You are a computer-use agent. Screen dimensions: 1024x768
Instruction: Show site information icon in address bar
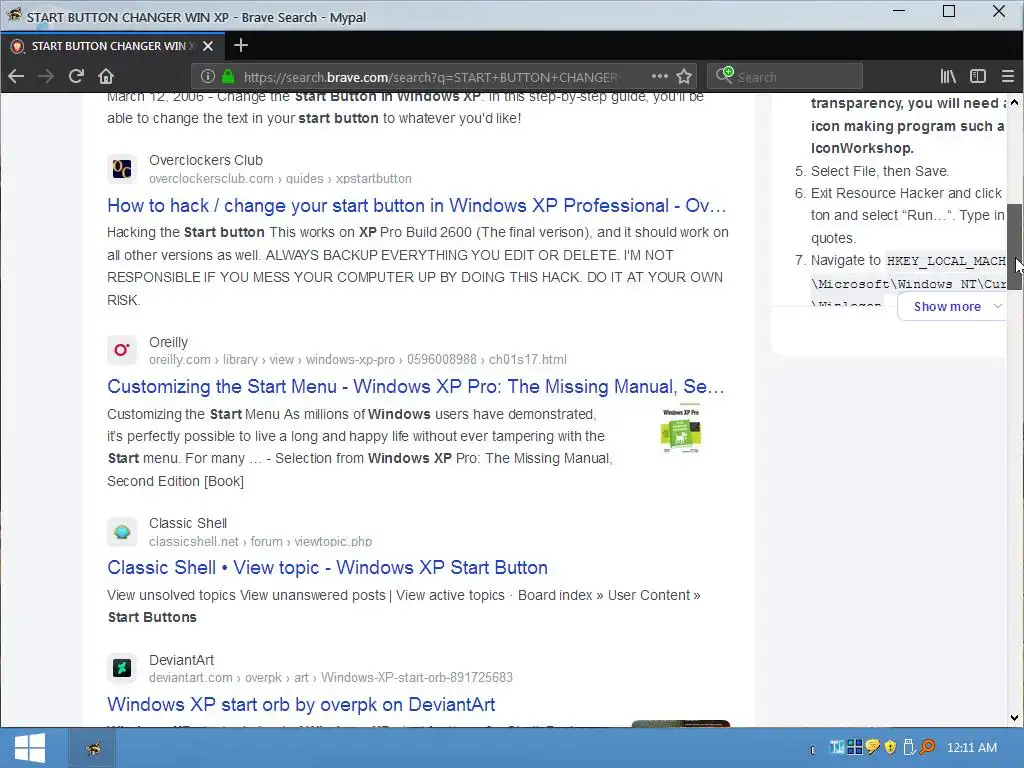tap(208, 76)
